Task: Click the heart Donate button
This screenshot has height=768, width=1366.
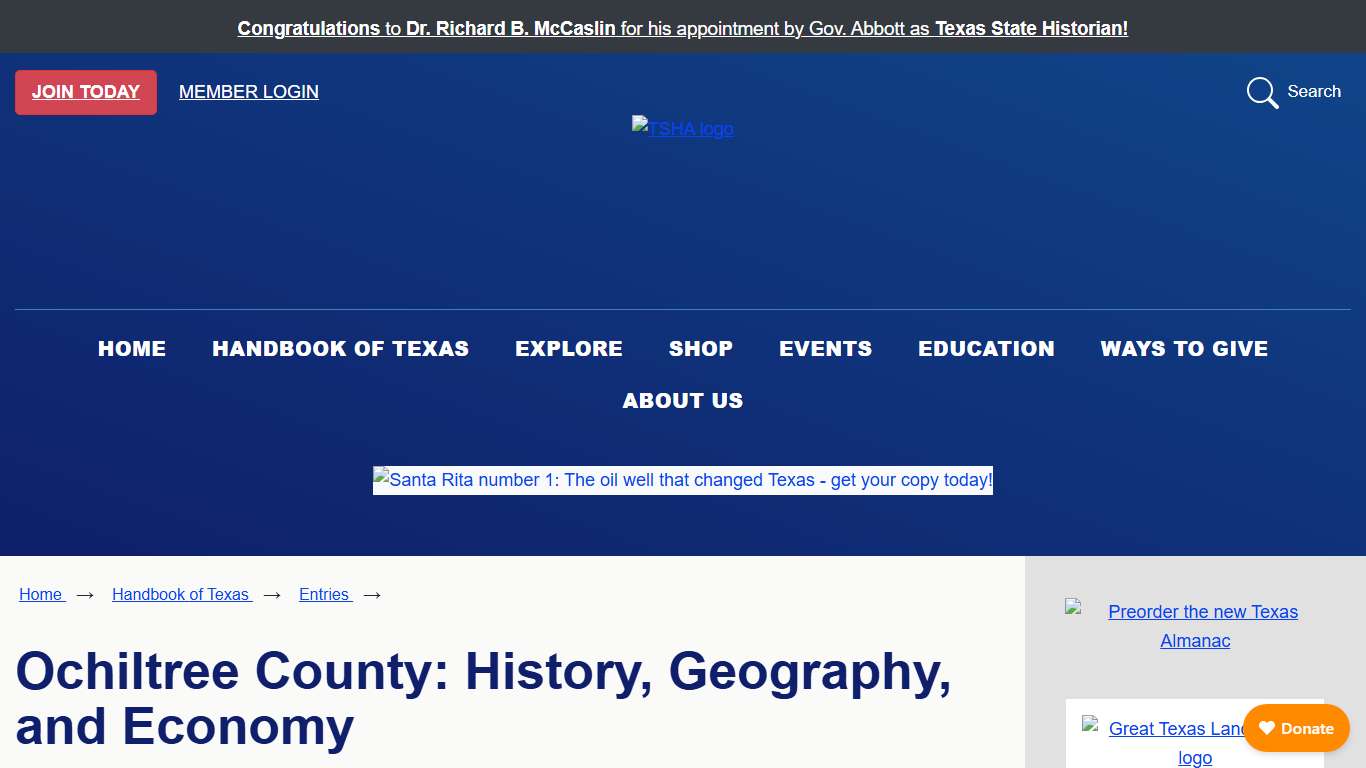Action: 1296,728
